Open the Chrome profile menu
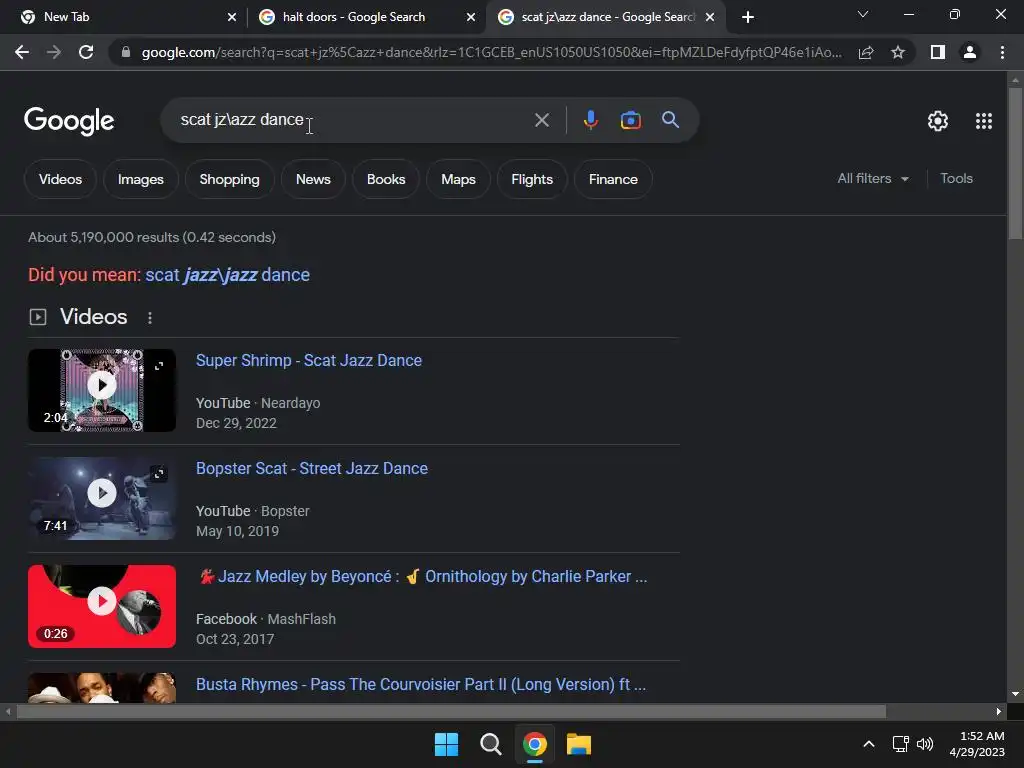The height and width of the screenshot is (768, 1024). (x=970, y=52)
